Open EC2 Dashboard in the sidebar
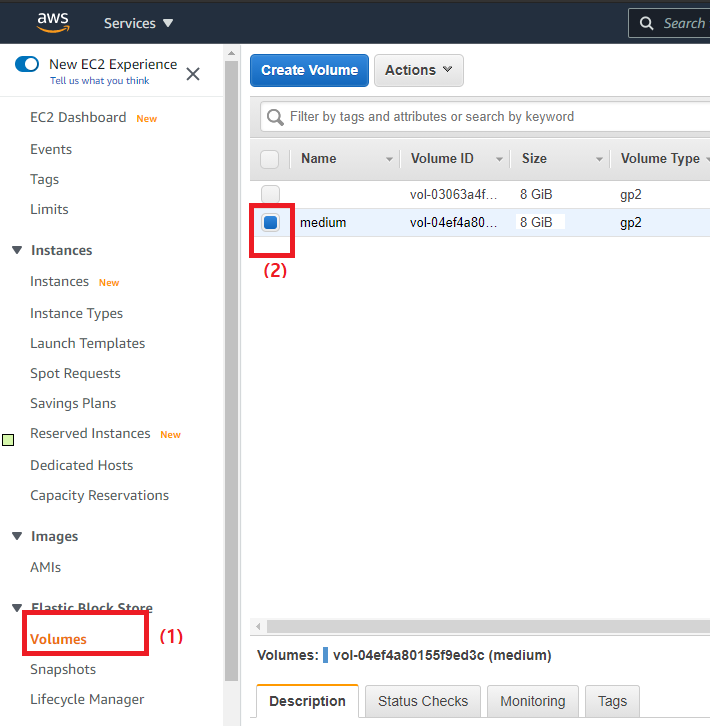This screenshot has height=726, width=710. coord(78,118)
